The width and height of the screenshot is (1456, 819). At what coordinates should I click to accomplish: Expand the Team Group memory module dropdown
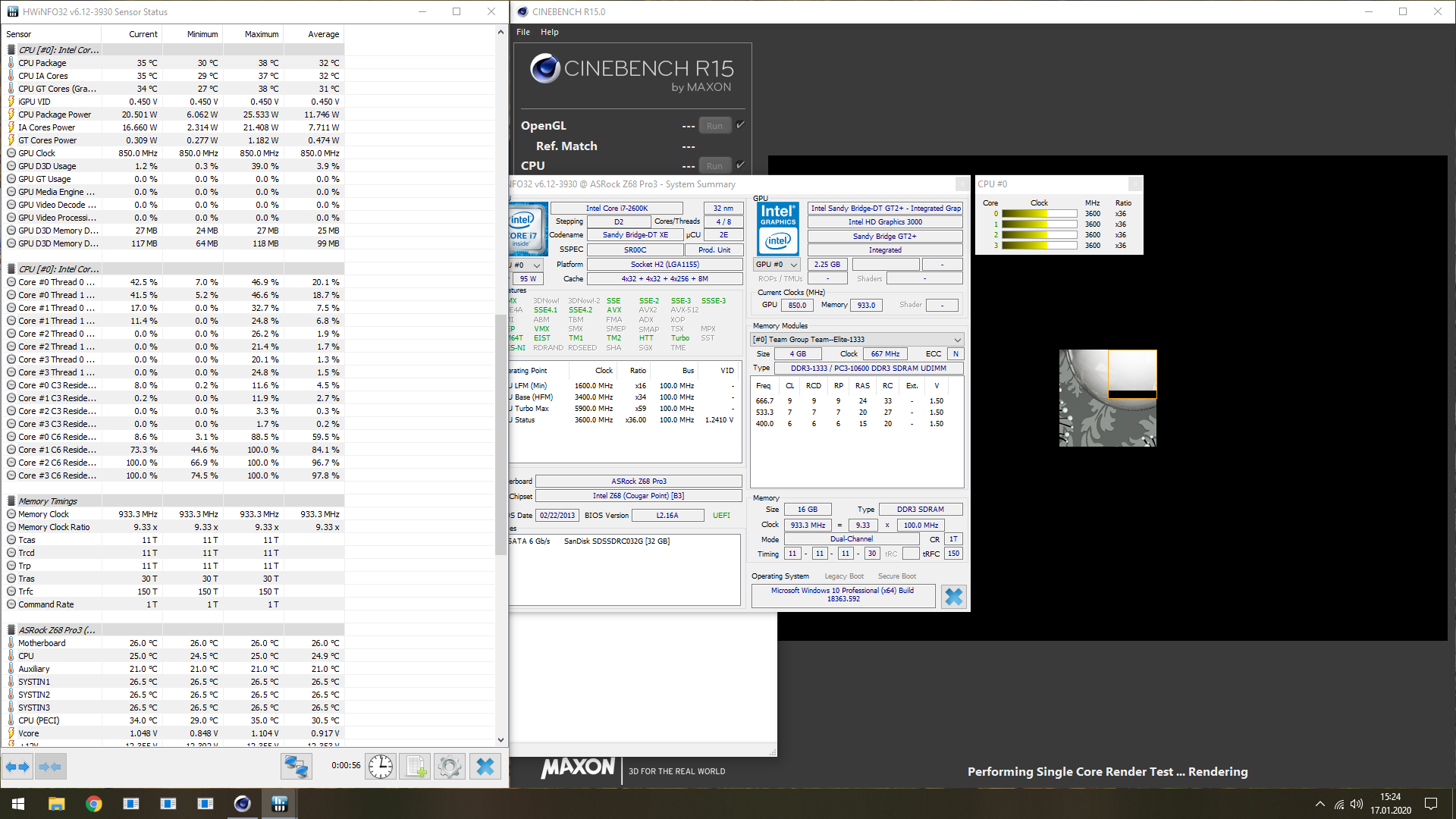957,340
